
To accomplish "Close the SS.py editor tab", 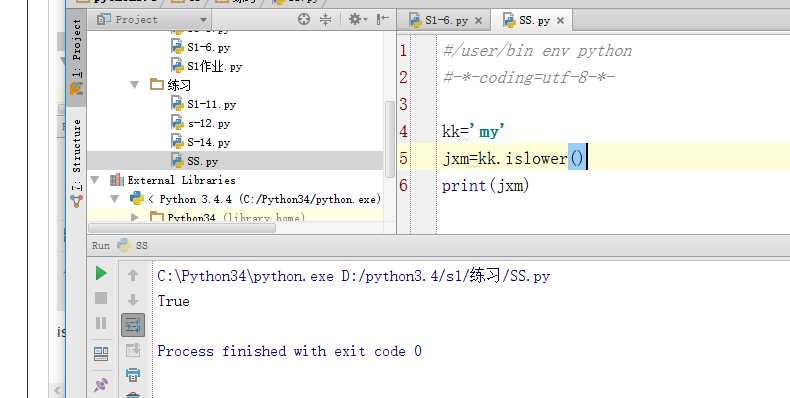I will (x=560, y=21).
